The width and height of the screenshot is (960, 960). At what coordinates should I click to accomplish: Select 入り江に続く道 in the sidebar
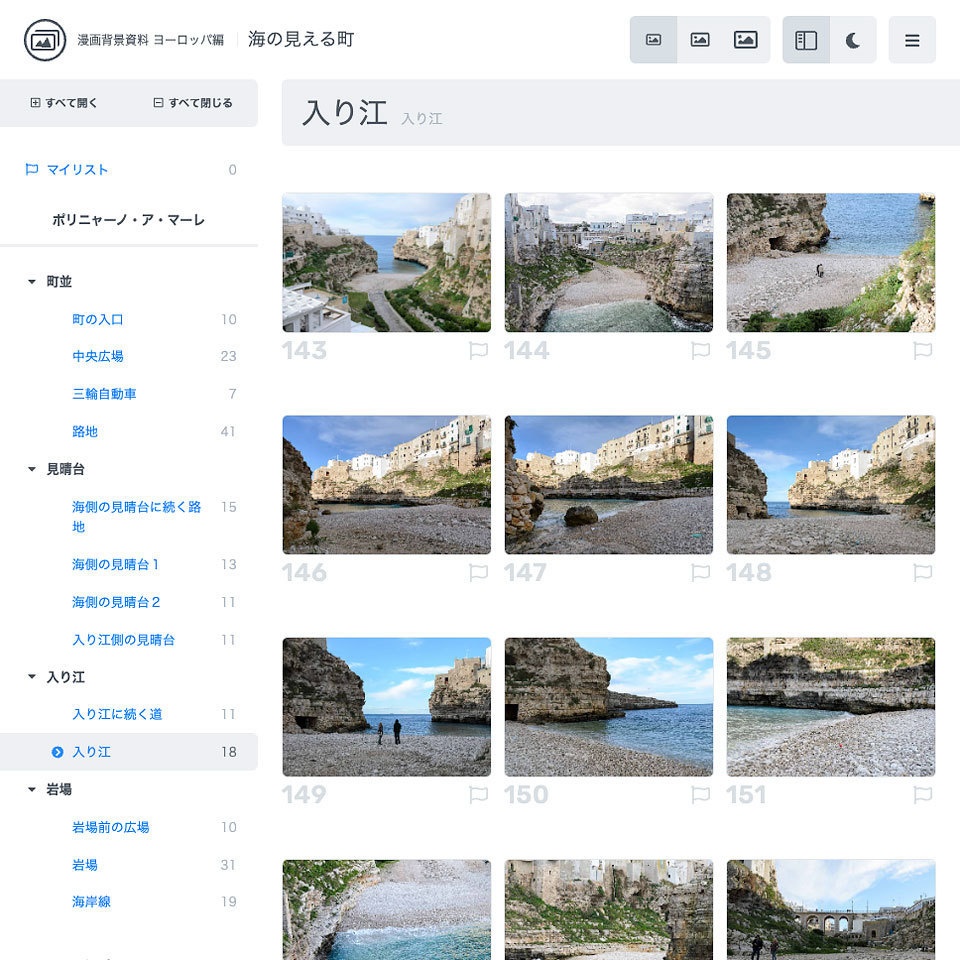point(113,714)
